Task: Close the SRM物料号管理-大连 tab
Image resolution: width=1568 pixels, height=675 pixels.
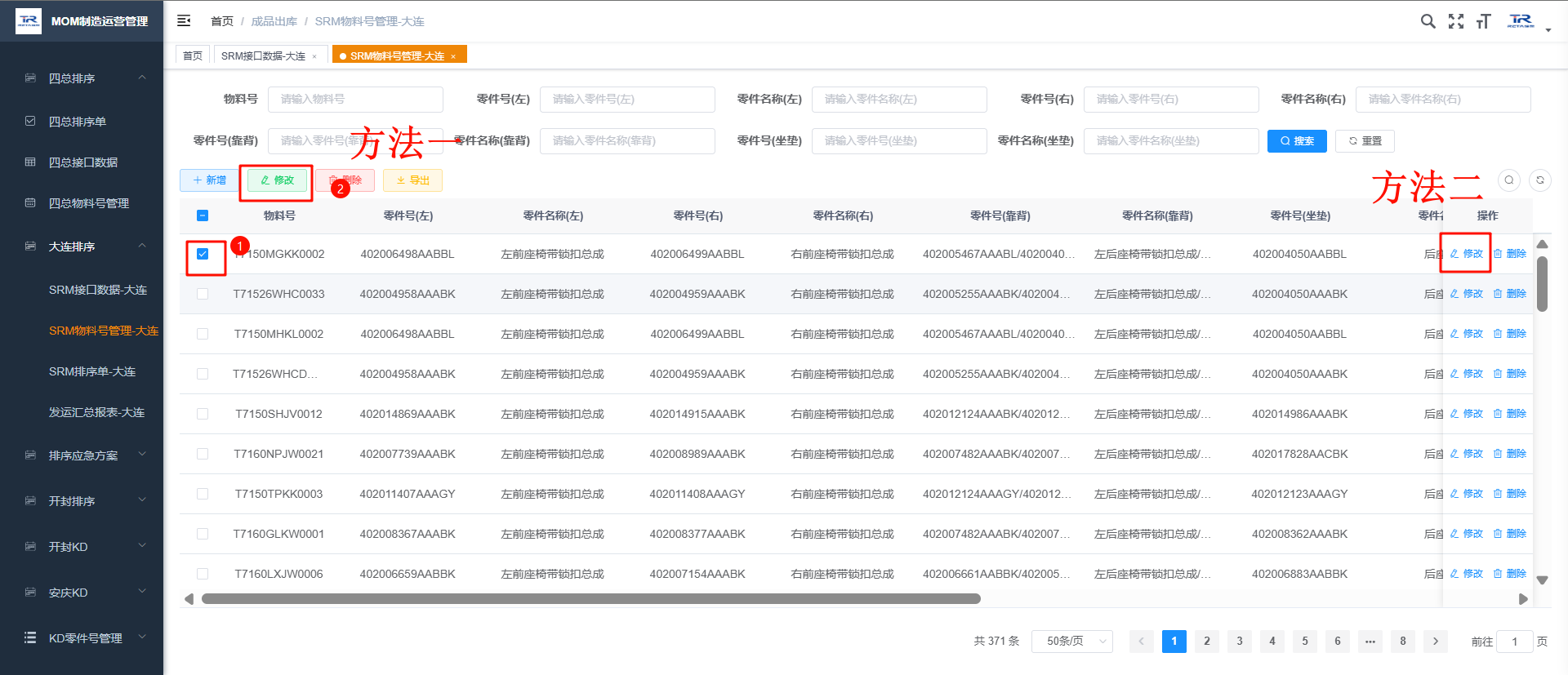Action: point(453,56)
